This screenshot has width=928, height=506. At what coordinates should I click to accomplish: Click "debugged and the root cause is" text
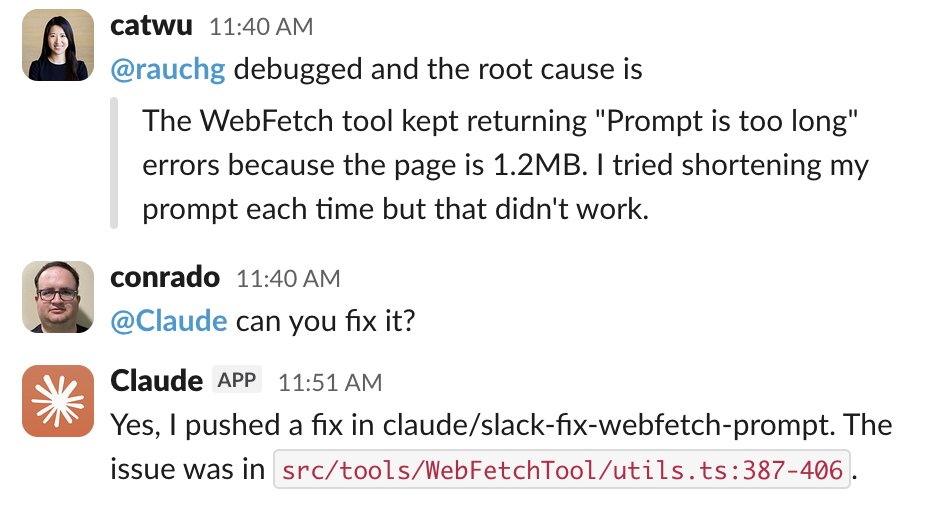(x=438, y=69)
